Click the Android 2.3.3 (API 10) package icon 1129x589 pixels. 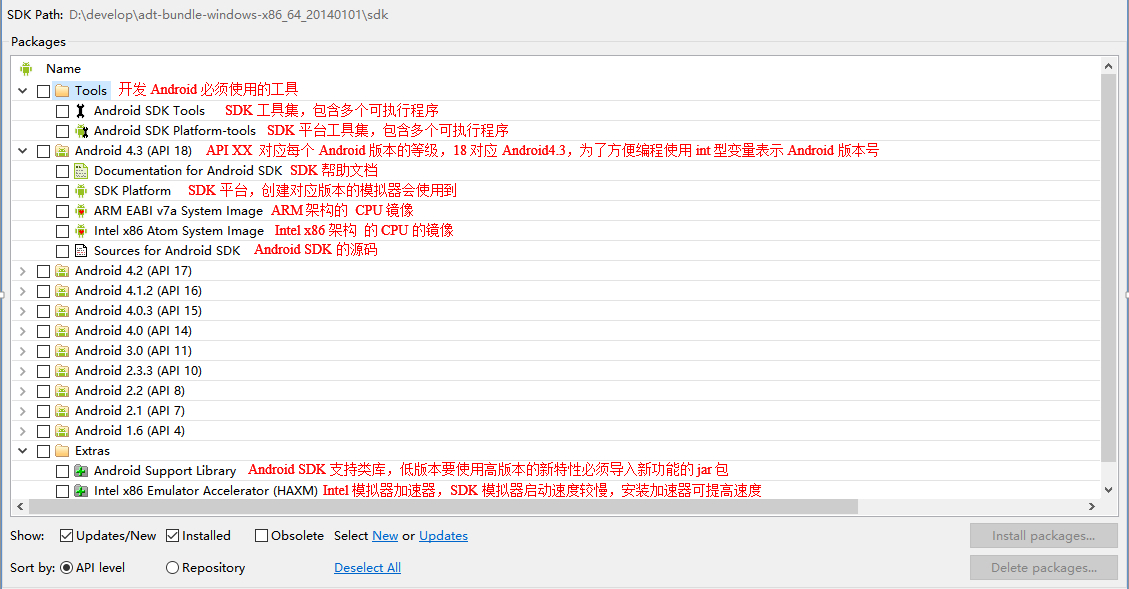[62, 371]
